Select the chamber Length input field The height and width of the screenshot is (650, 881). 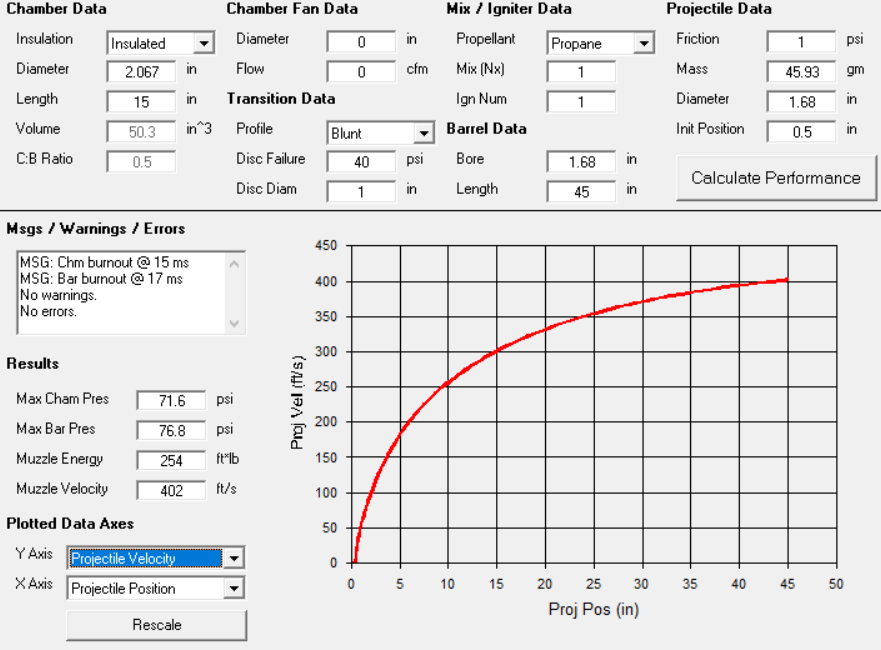pos(141,101)
